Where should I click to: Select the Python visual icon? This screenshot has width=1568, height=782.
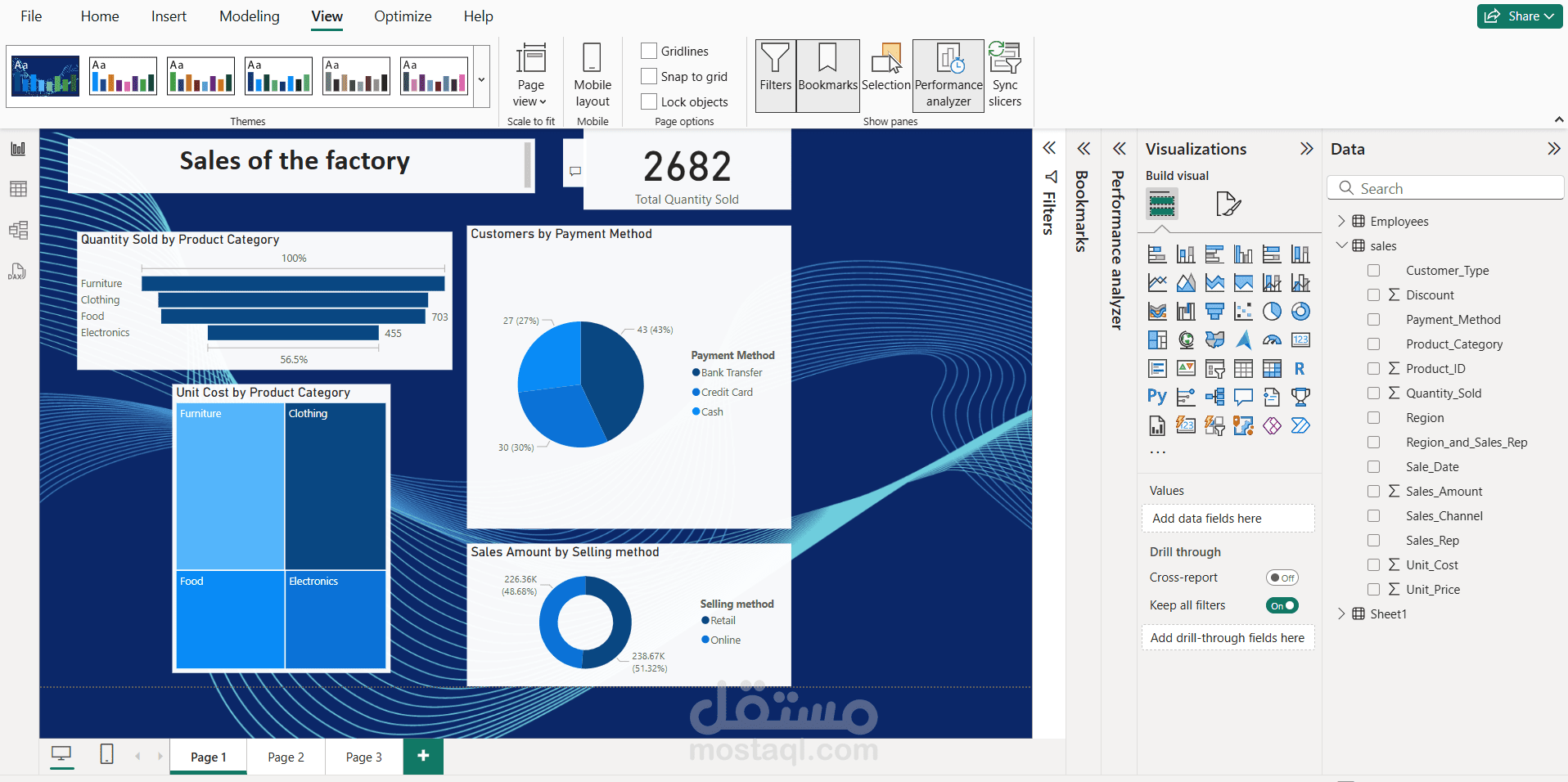[1157, 397]
